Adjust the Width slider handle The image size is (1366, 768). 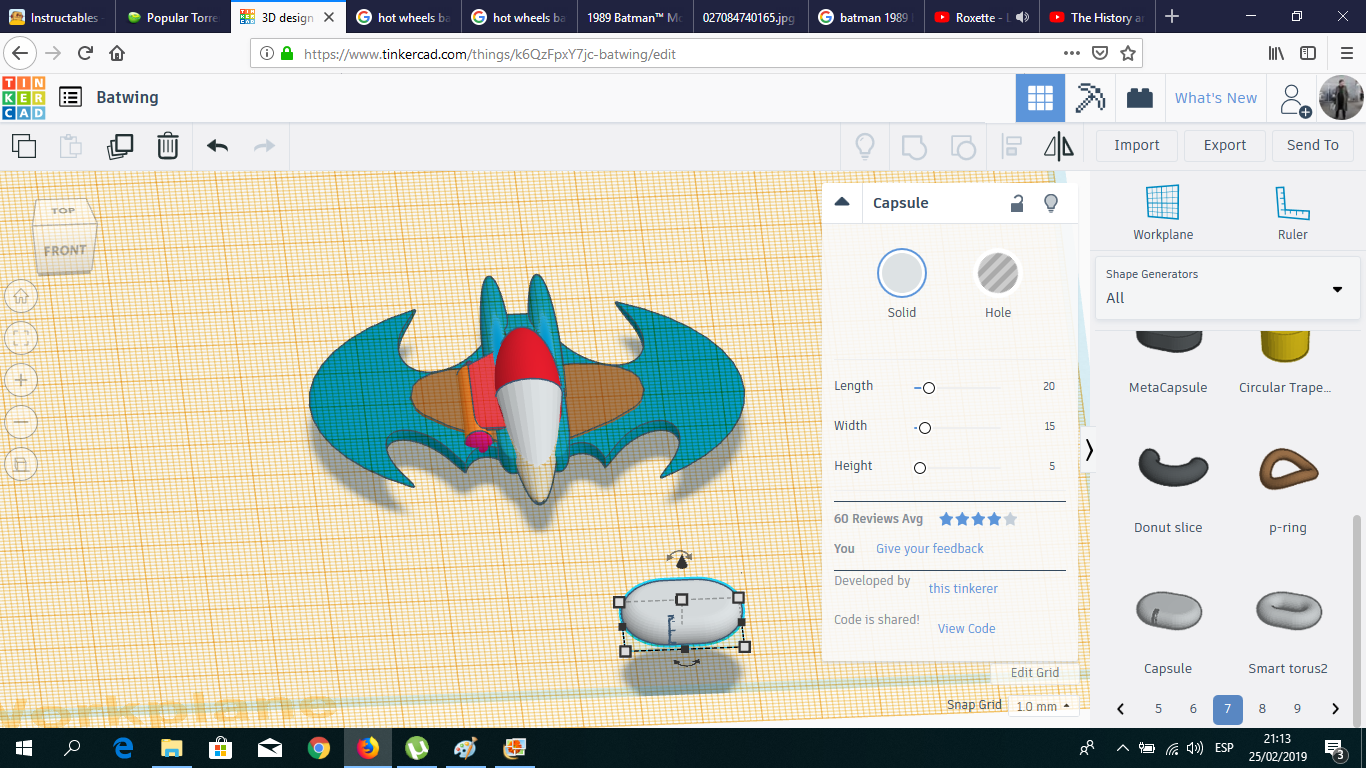click(925, 428)
